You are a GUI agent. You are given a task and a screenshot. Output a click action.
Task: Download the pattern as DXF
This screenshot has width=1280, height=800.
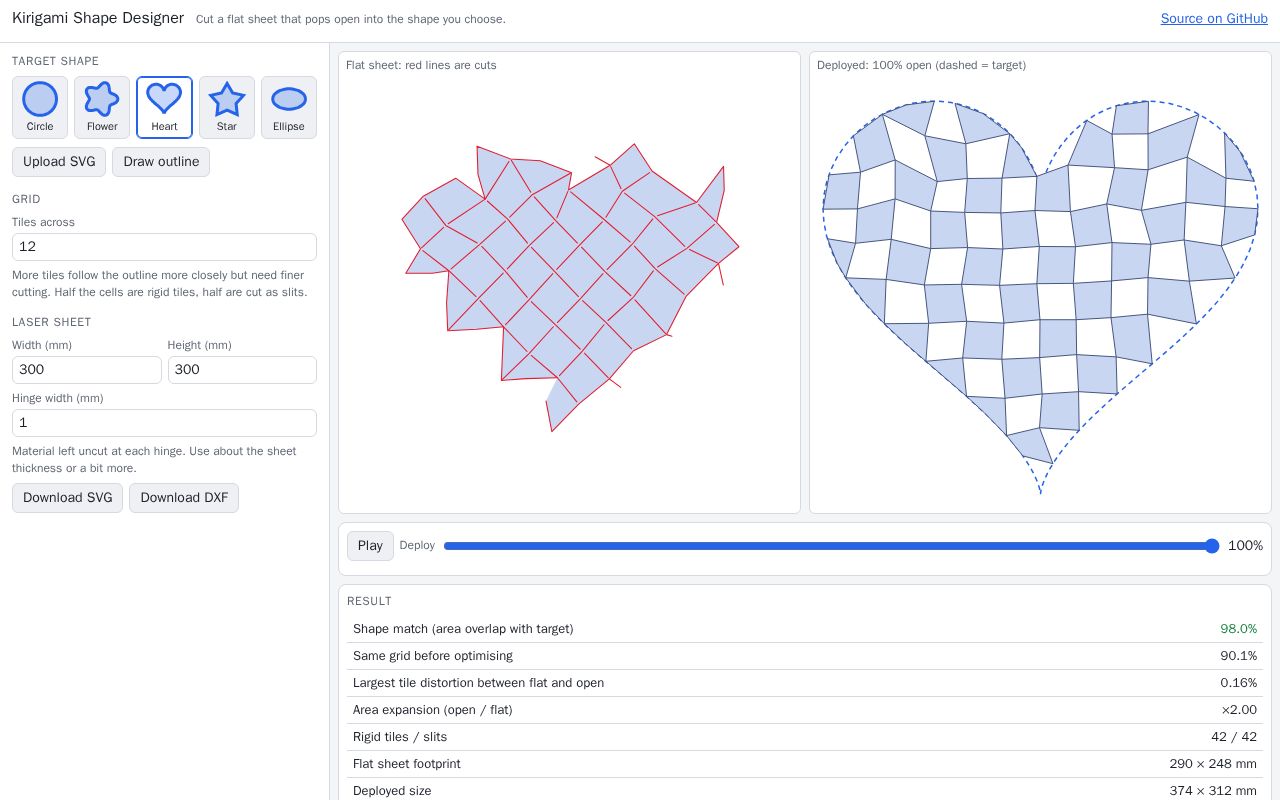[x=184, y=498]
